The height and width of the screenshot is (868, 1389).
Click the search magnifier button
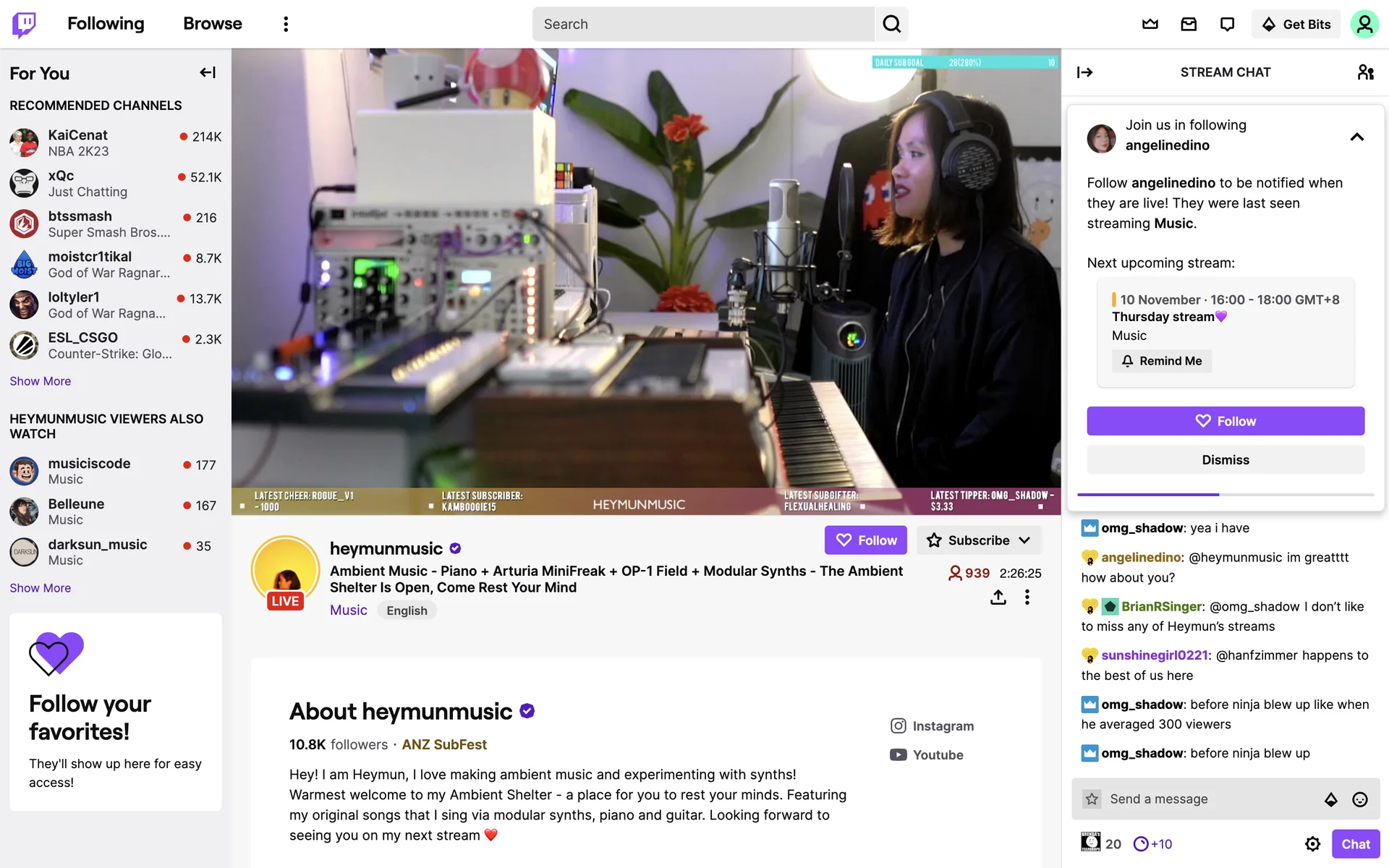892,25
